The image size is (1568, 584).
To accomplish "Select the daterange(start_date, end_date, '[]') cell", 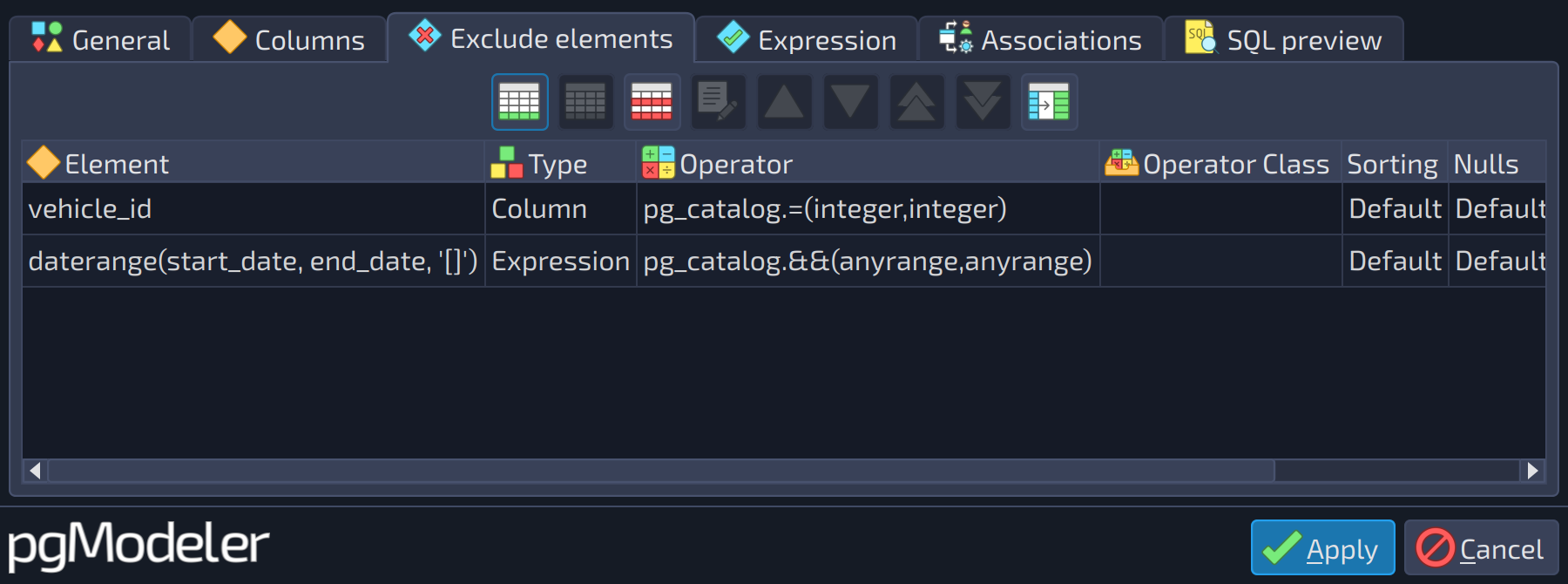I will pos(253,261).
